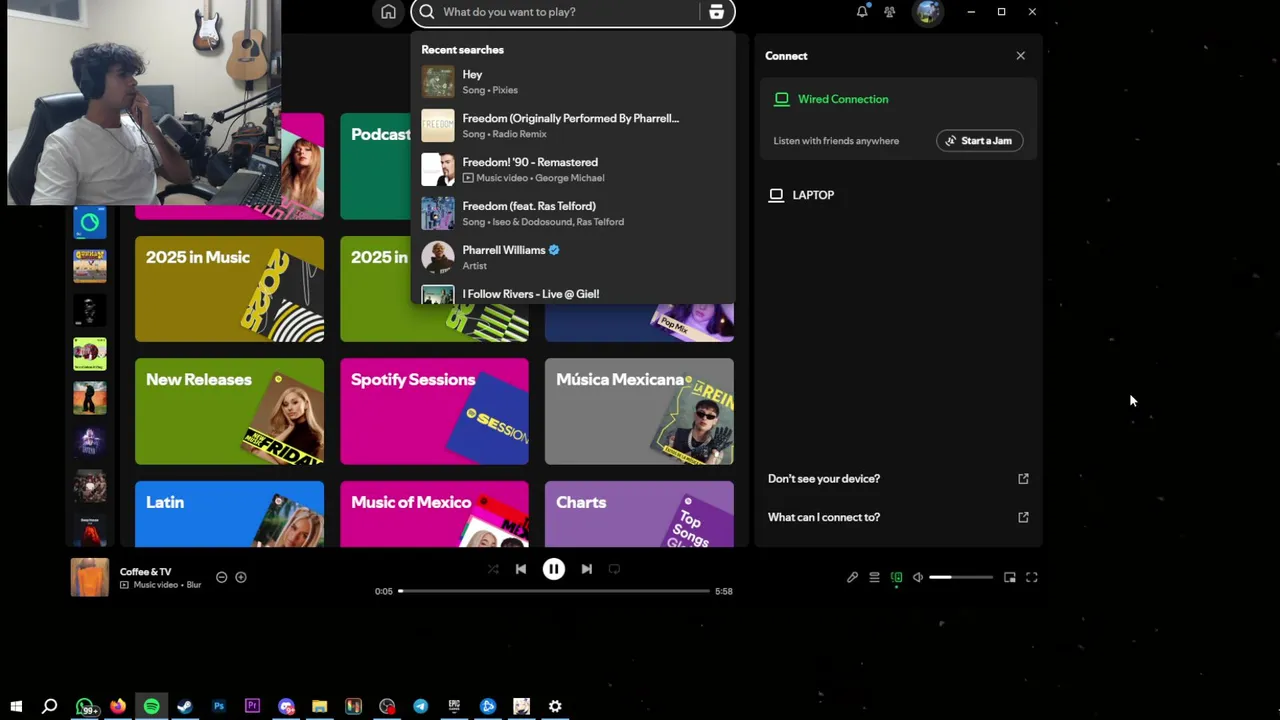
Task: Open the New Releases category card
Action: tap(229, 412)
